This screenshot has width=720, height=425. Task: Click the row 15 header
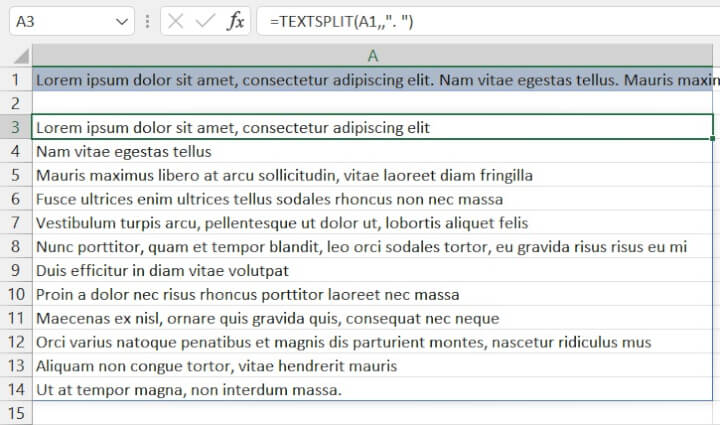tap(15, 413)
